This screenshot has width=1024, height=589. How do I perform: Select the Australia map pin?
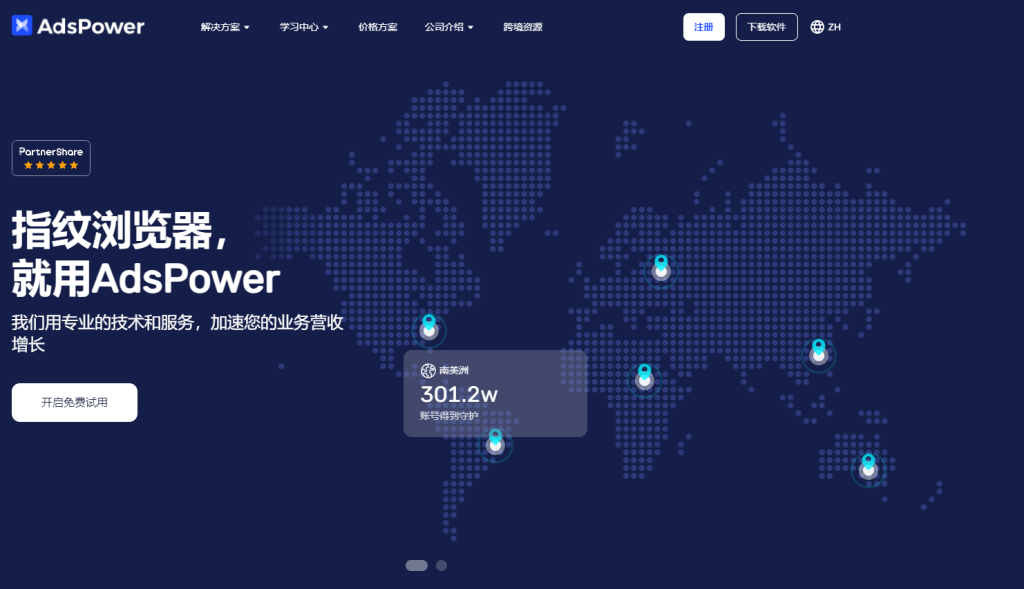pyautogui.click(x=868, y=465)
